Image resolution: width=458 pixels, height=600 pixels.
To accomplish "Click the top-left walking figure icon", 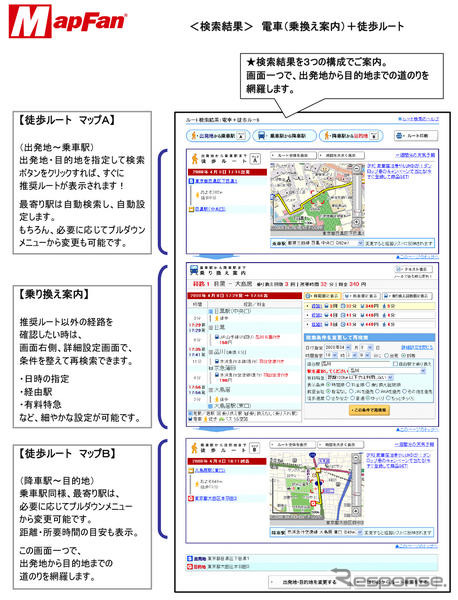I will click(194, 135).
